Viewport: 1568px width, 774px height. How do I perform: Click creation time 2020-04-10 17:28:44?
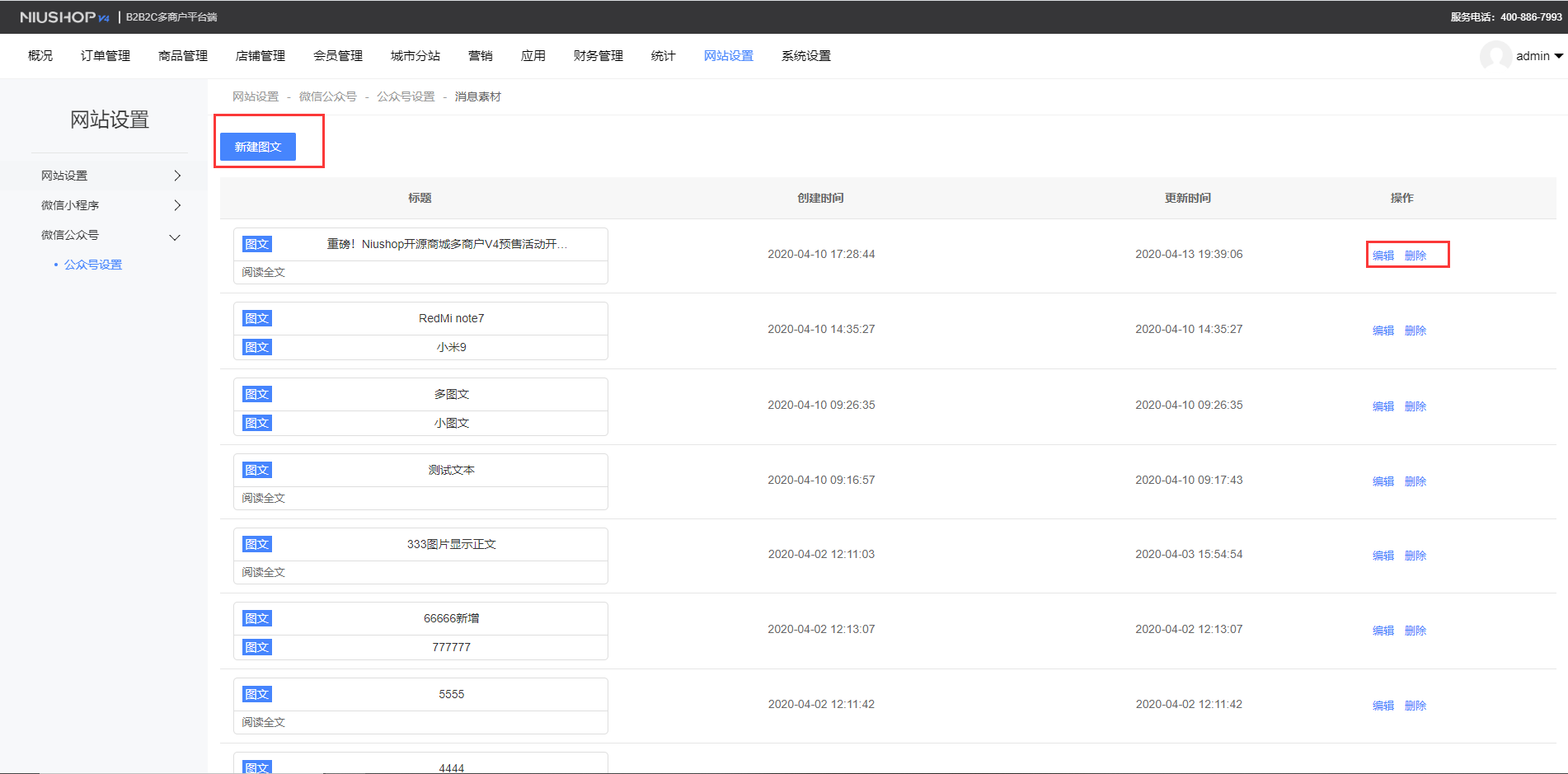point(821,254)
